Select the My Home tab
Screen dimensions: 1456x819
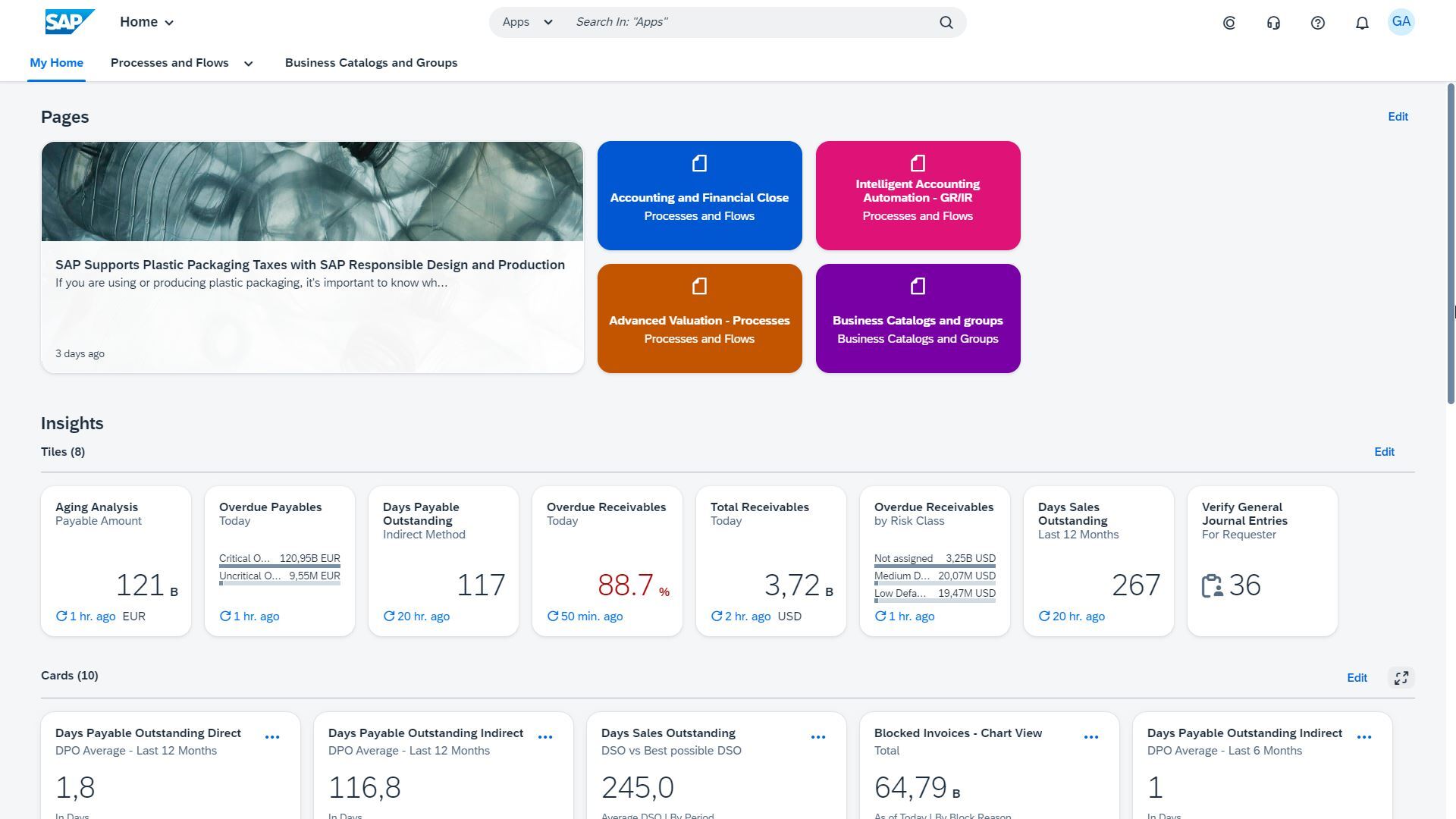56,62
